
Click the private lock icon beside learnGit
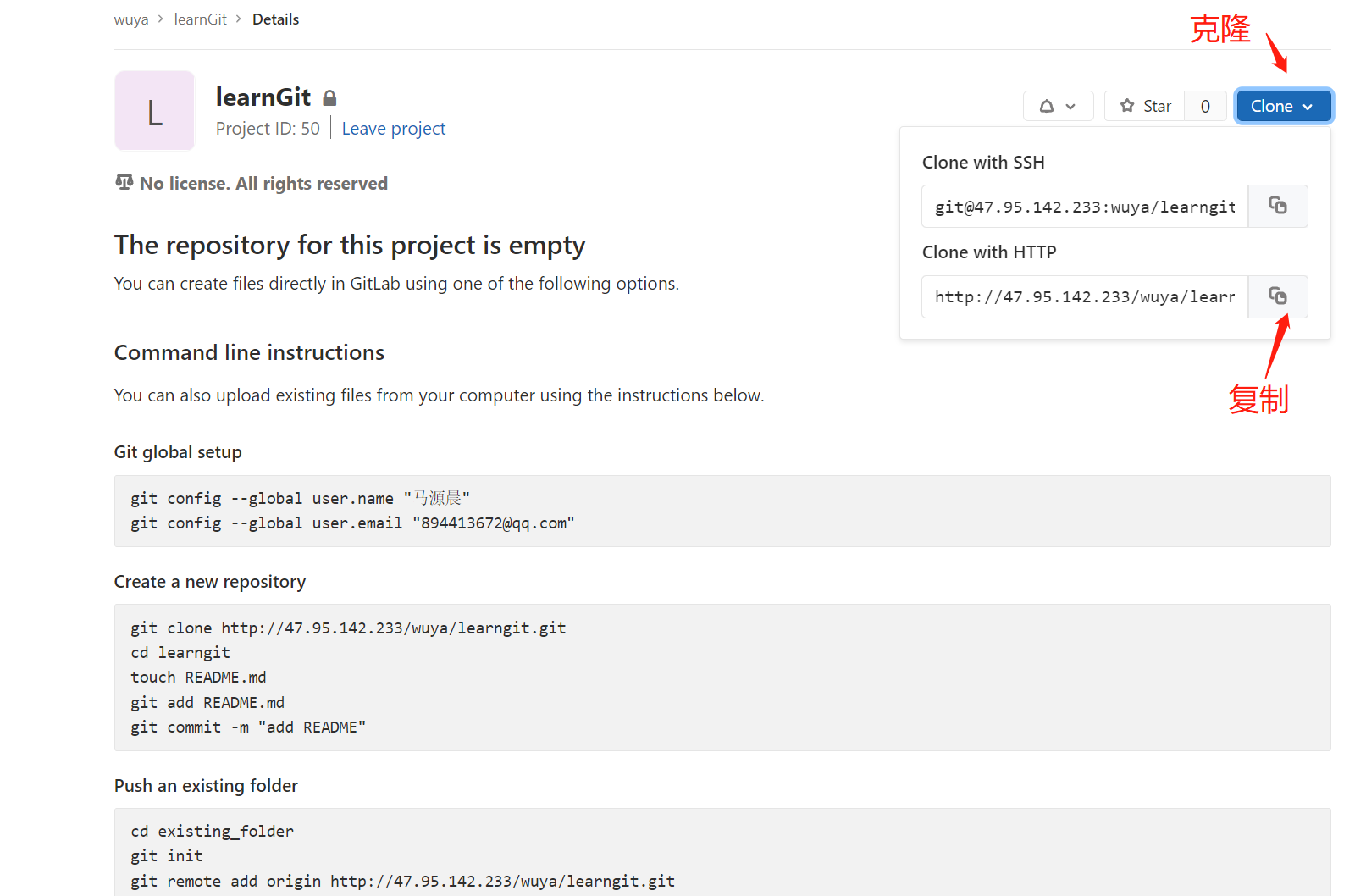click(329, 98)
